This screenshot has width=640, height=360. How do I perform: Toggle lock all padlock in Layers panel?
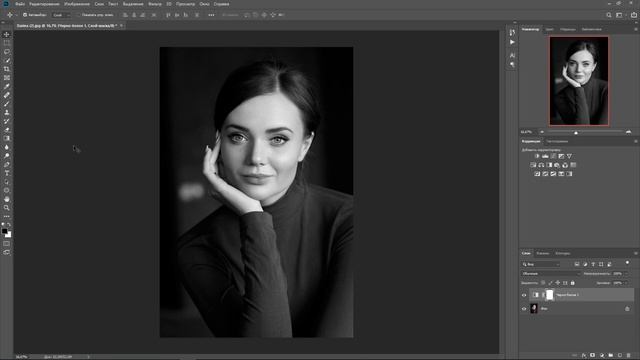tap(572, 283)
